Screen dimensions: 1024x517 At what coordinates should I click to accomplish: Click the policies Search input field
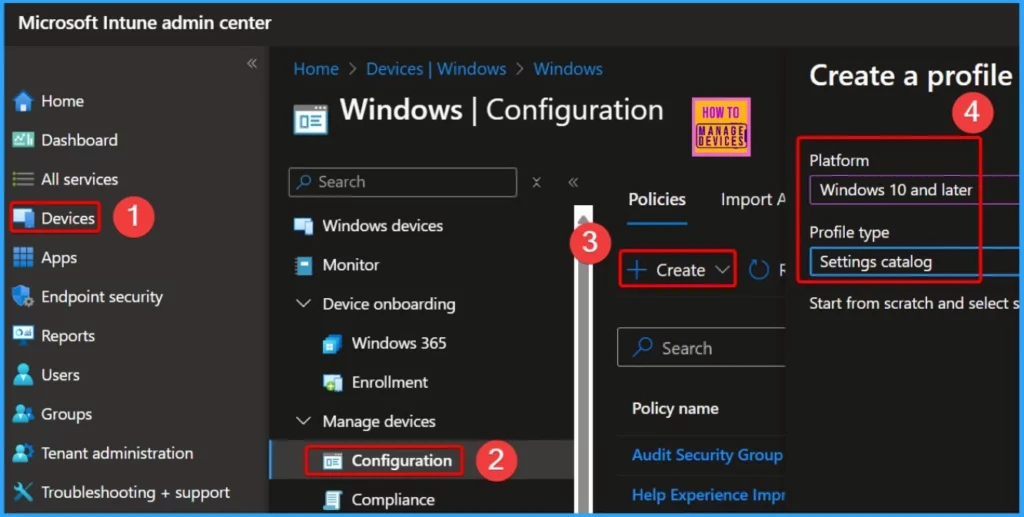[701, 347]
